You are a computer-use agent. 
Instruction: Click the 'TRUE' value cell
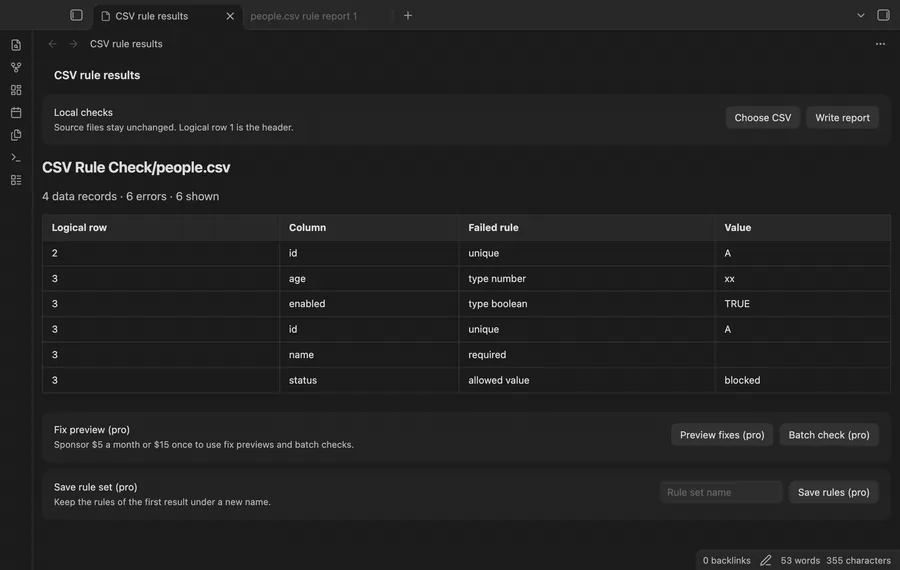[802, 304]
